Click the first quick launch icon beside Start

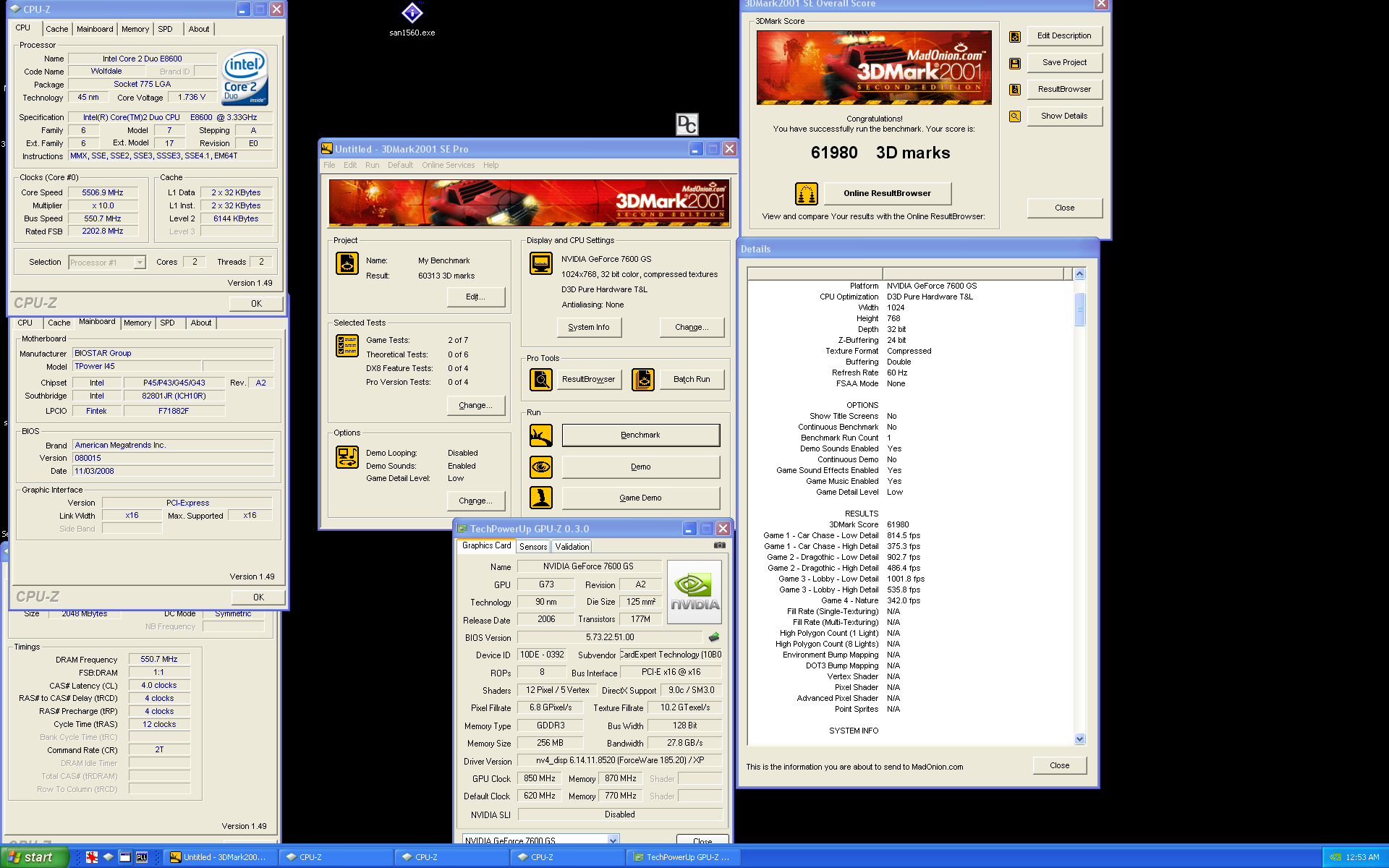(x=92, y=857)
